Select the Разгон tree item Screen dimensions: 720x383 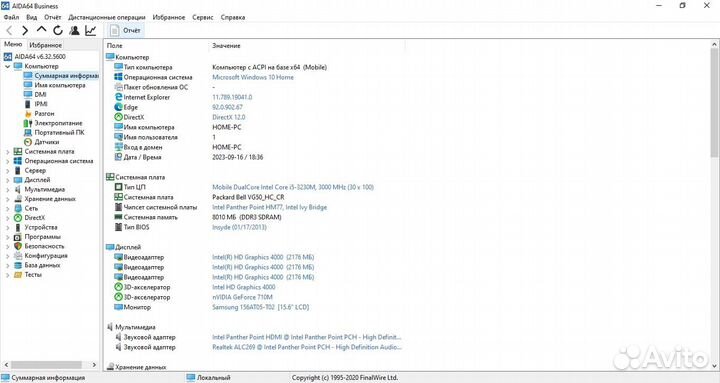tap(44, 113)
